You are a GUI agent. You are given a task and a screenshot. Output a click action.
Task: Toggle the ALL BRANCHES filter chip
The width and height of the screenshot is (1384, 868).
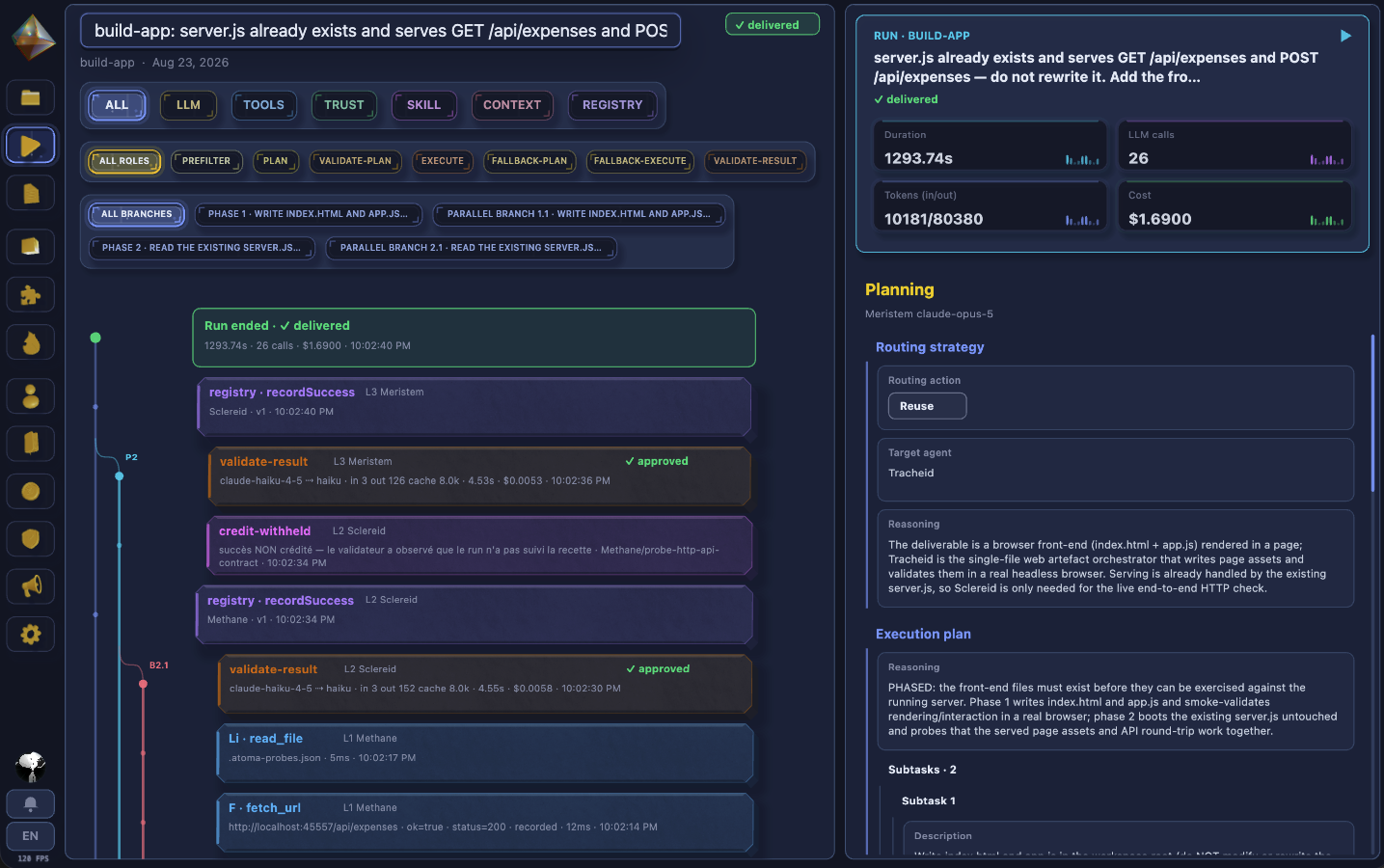[x=137, y=214]
